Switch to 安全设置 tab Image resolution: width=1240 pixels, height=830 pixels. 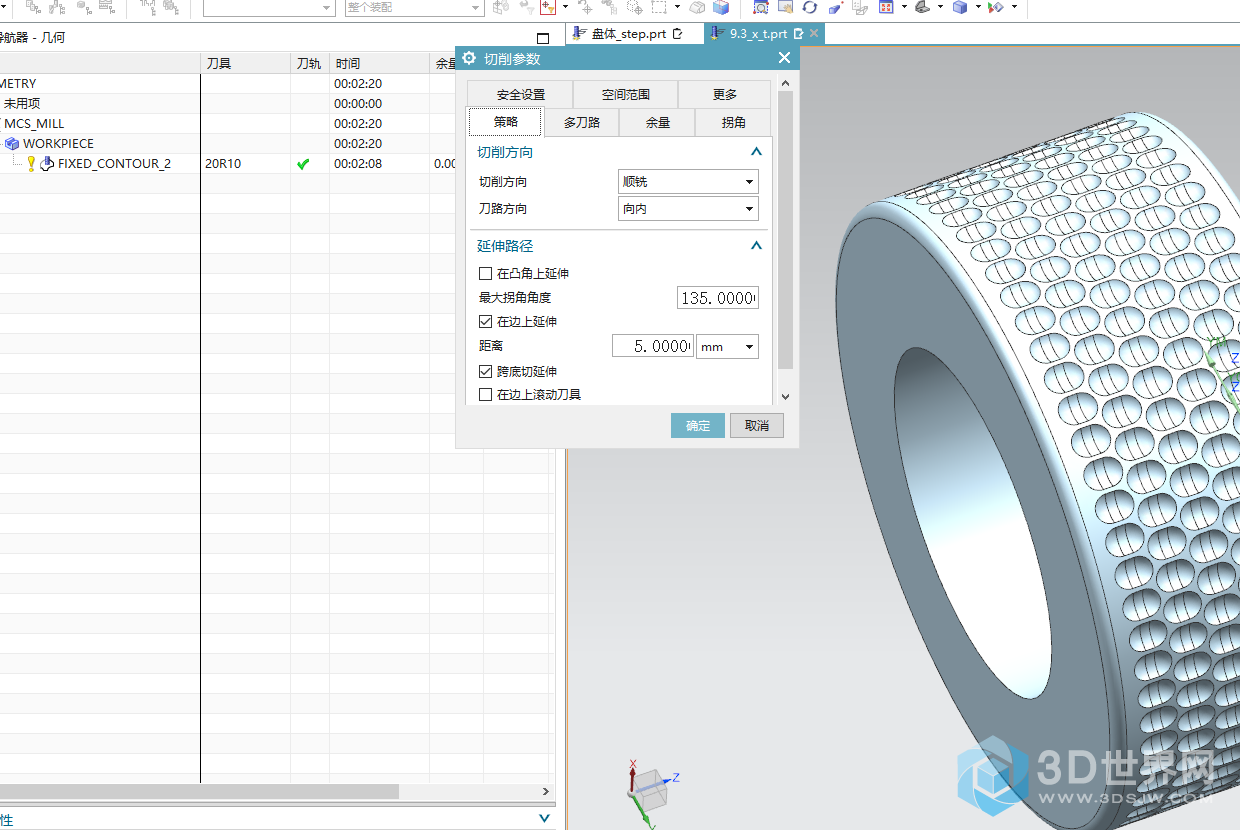tap(520, 95)
